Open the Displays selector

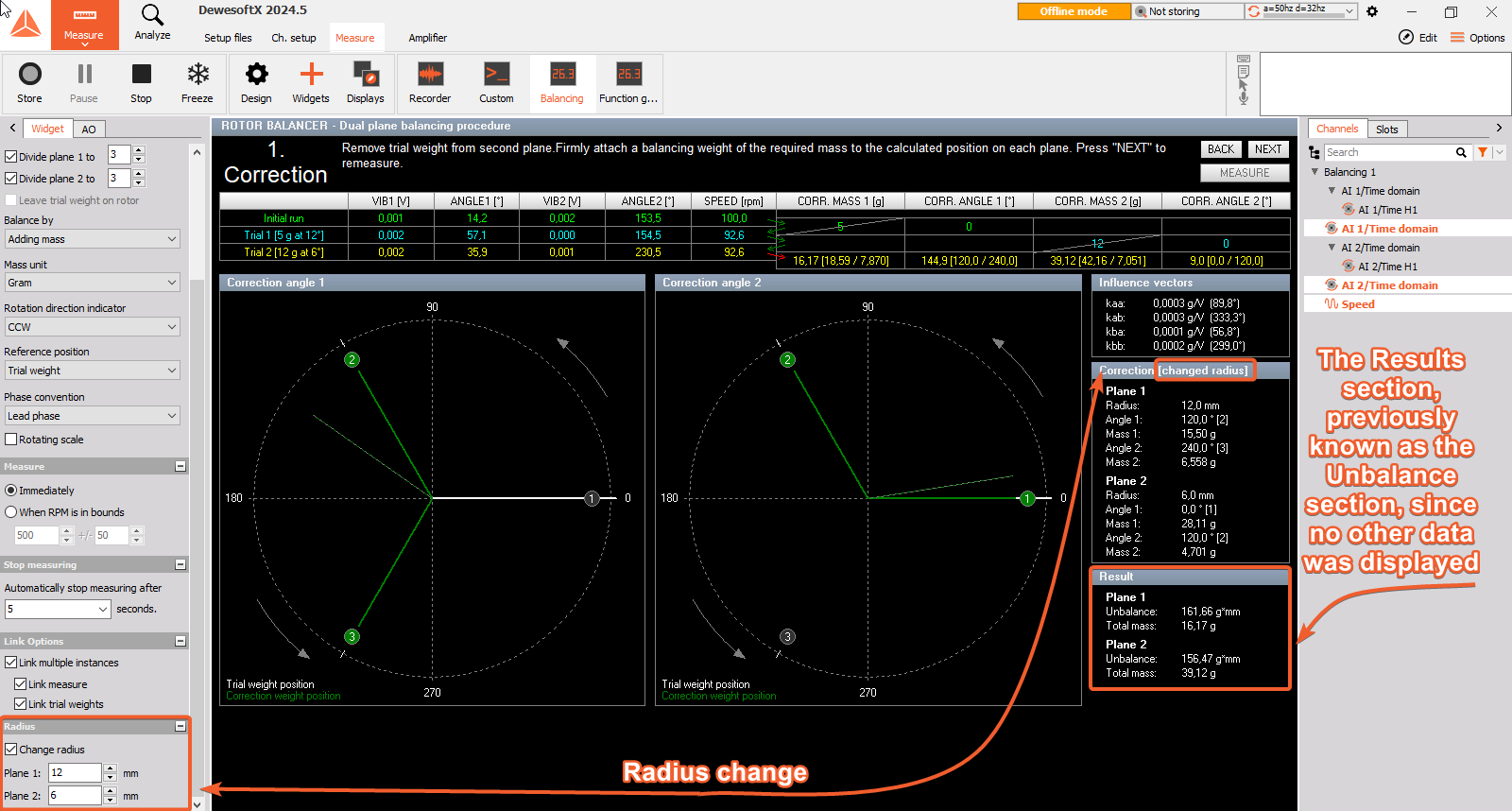coord(366,83)
